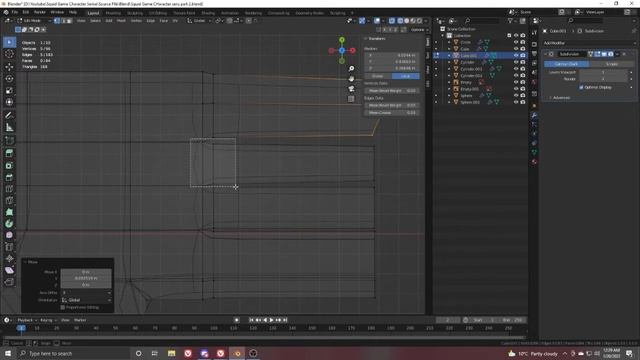Select the Loop Cut tool

tap(9, 189)
